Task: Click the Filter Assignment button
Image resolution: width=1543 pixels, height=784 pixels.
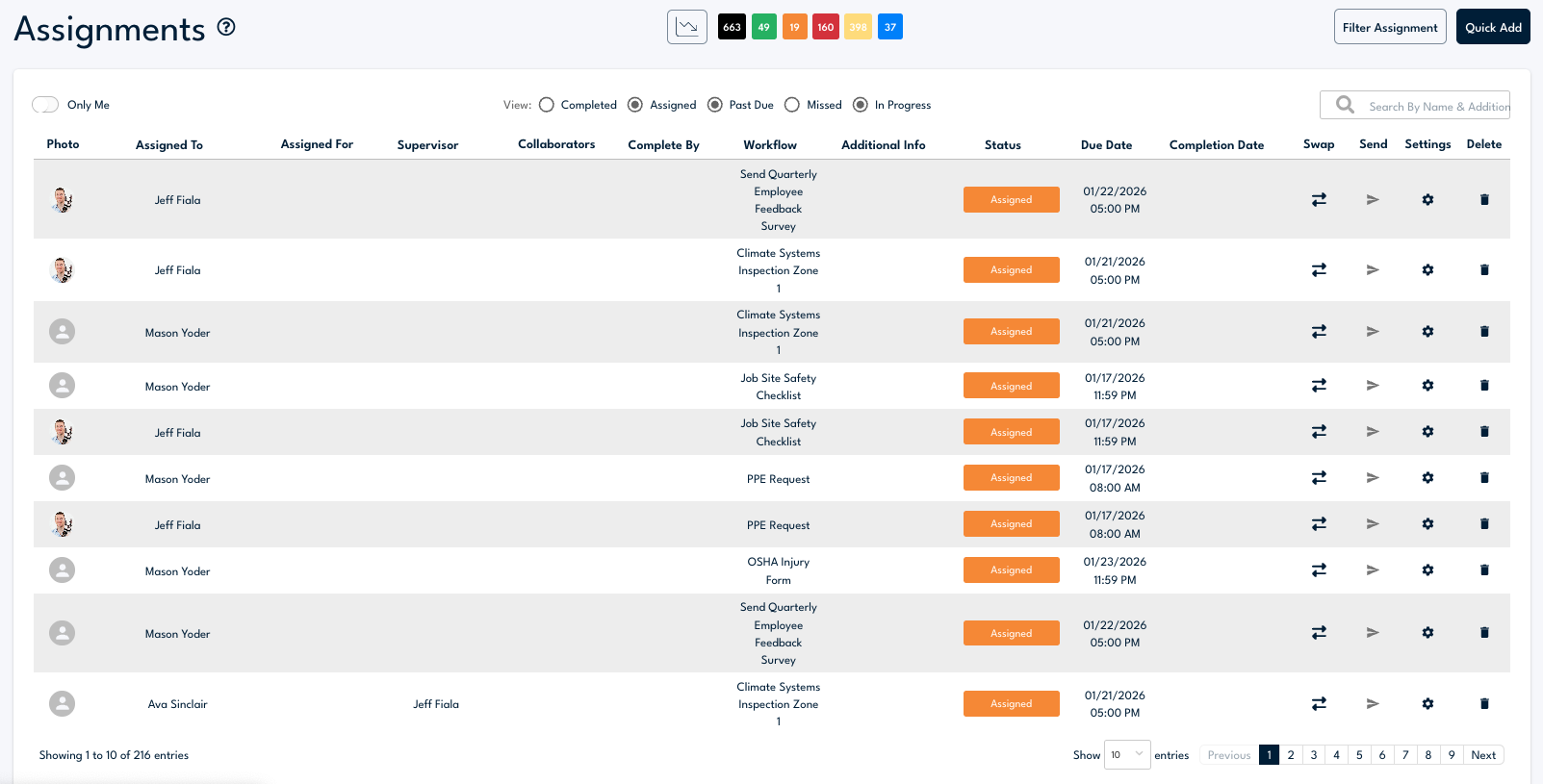Action: [x=1389, y=27]
